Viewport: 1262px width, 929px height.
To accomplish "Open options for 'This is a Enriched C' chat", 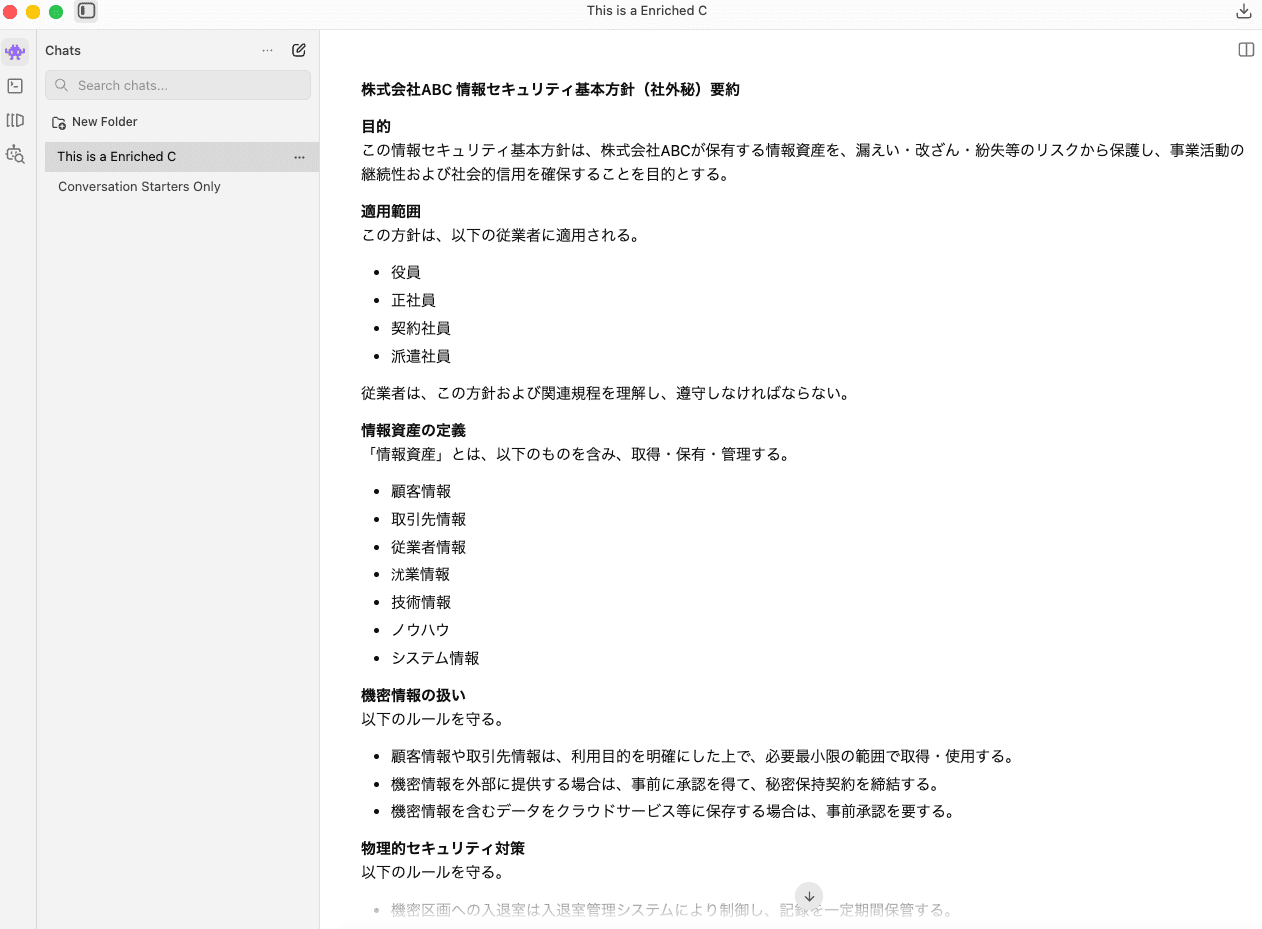I will click(x=299, y=157).
